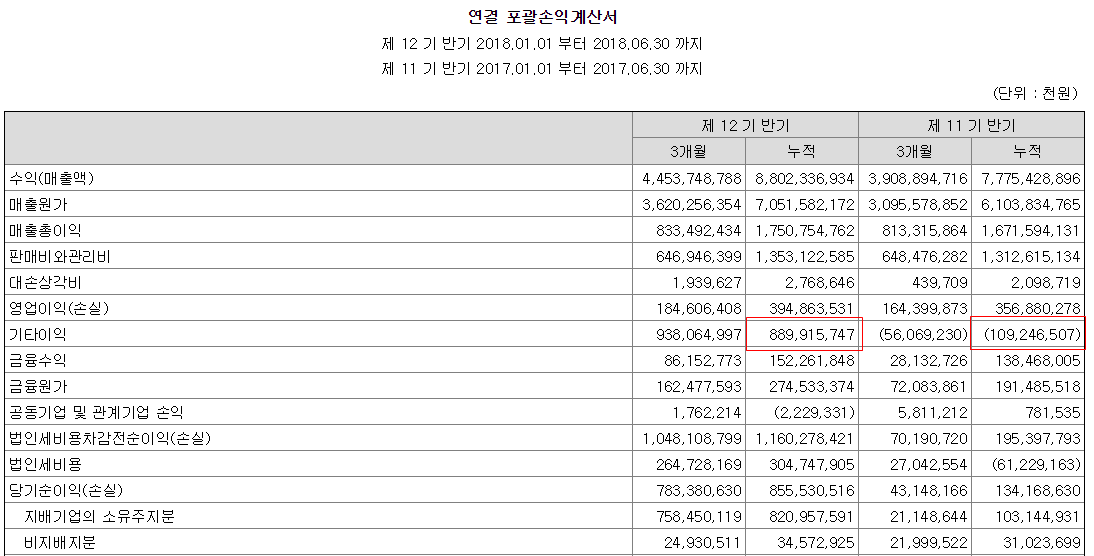Click the 영업이익(손실) row label
Screen dimensions: 1094x556
(59, 308)
